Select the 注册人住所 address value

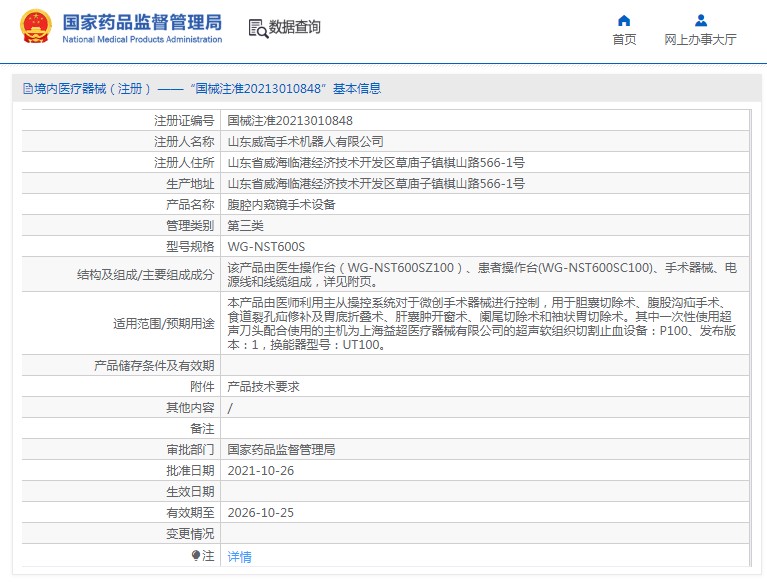click(376, 162)
